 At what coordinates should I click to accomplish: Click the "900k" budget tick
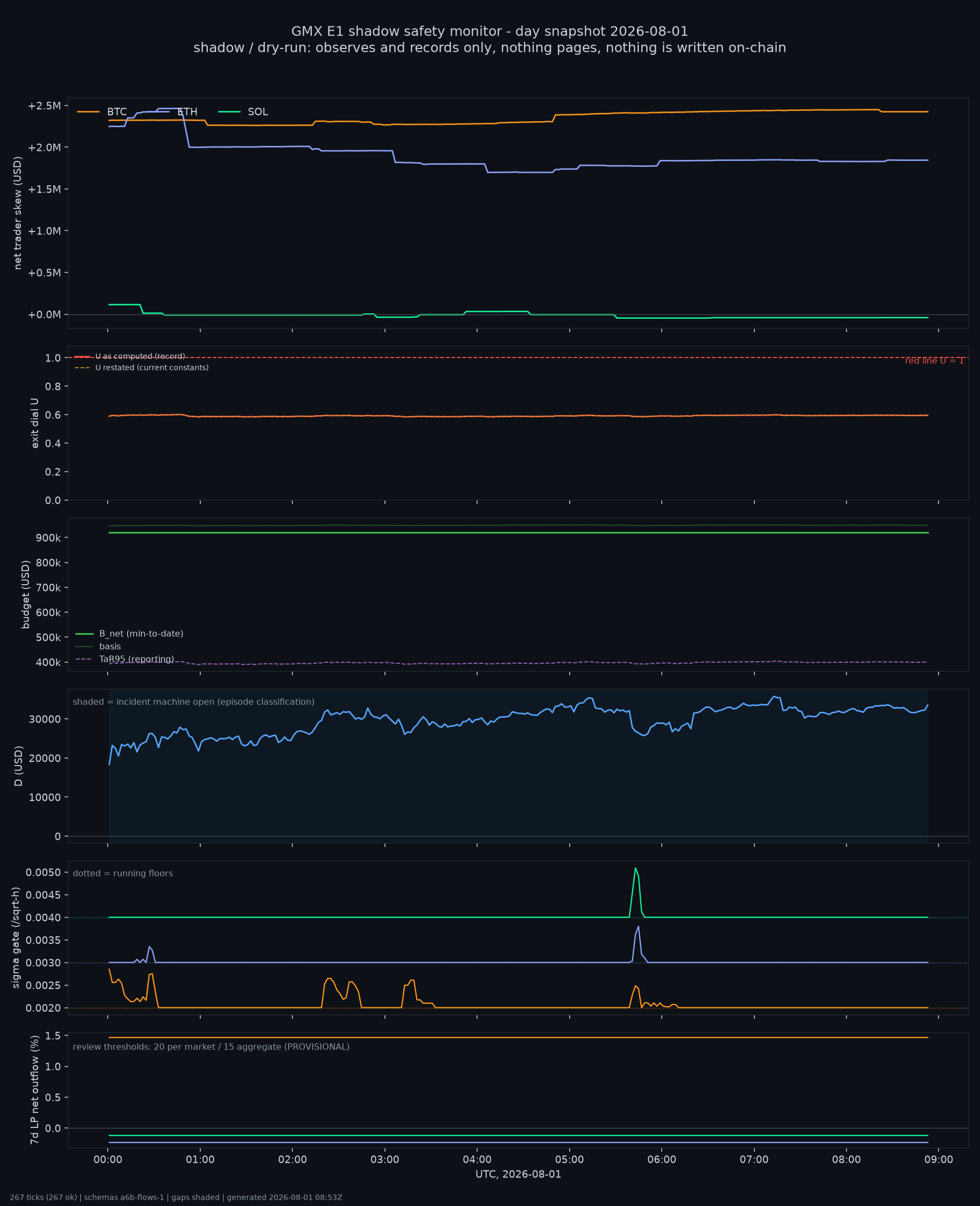pos(48,538)
